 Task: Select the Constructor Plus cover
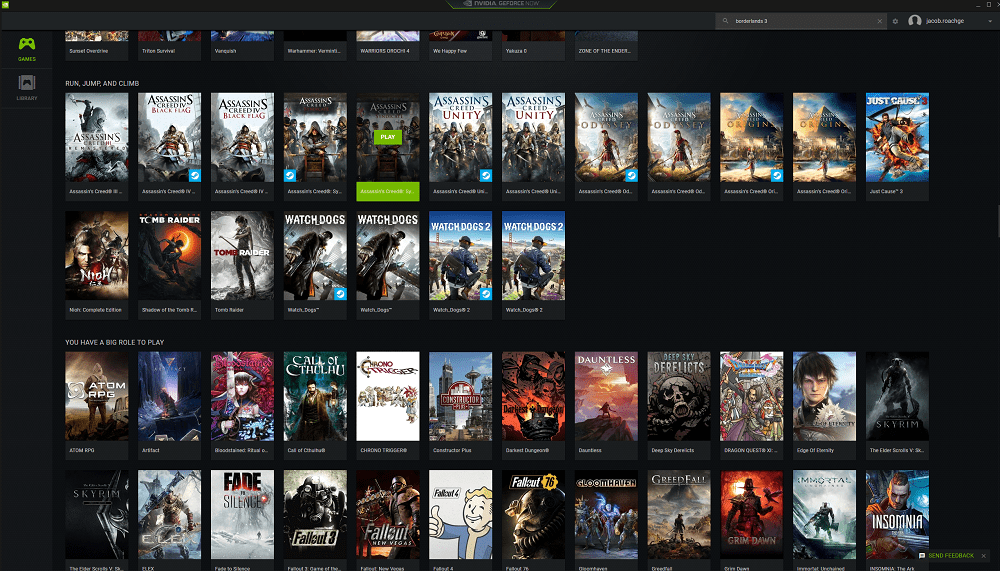tap(460, 396)
